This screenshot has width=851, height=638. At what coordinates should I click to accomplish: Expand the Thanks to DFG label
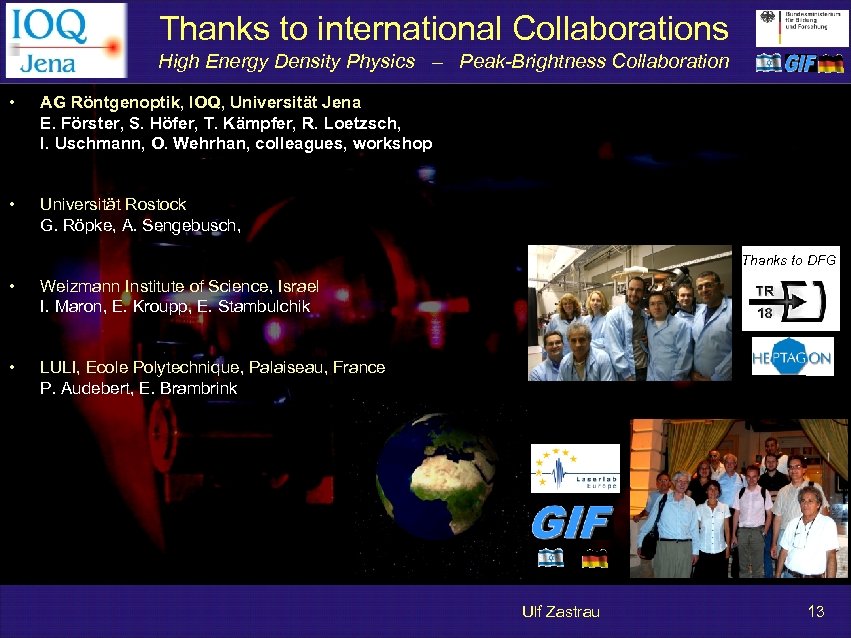click(x=791, y=259)
